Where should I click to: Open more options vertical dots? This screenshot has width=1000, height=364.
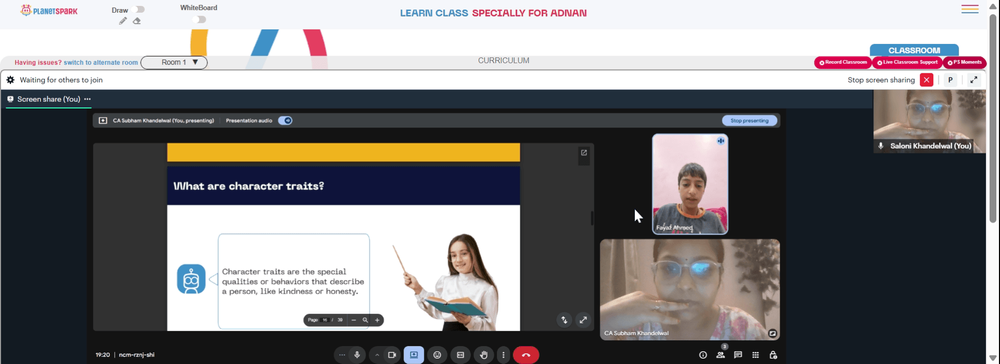[503, 355]
